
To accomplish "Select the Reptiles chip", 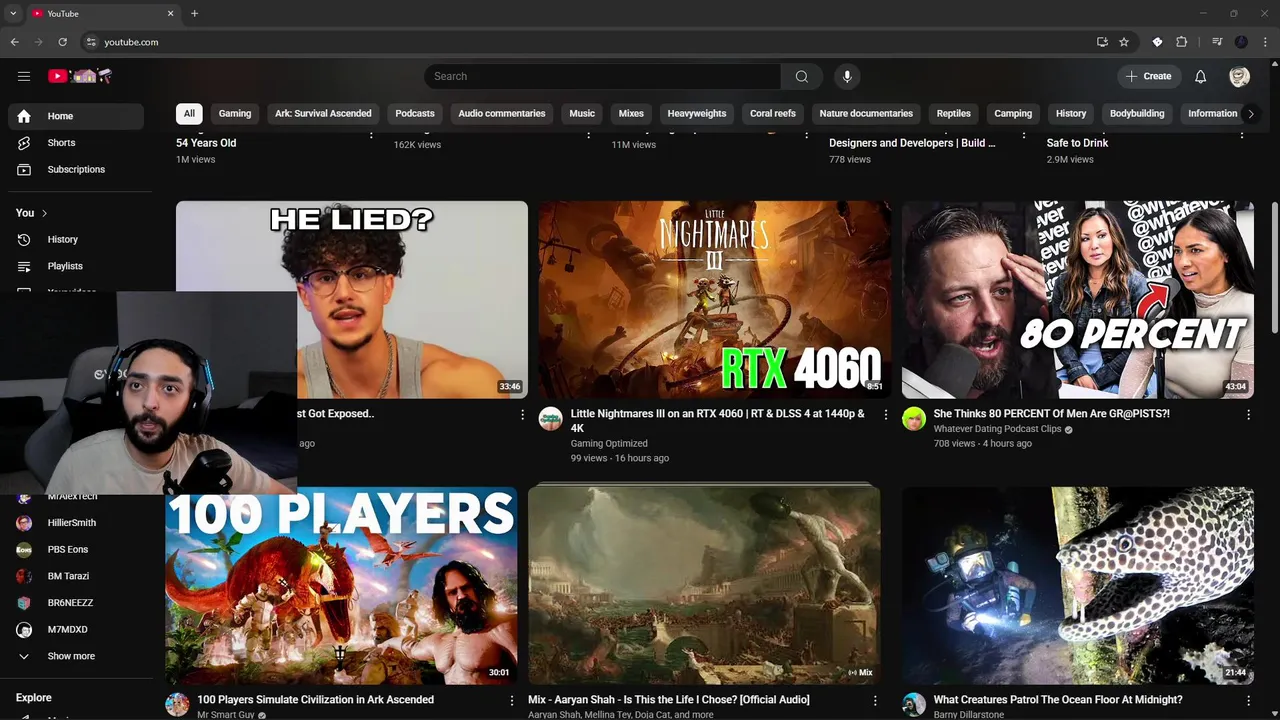I will tap(954, 113).
